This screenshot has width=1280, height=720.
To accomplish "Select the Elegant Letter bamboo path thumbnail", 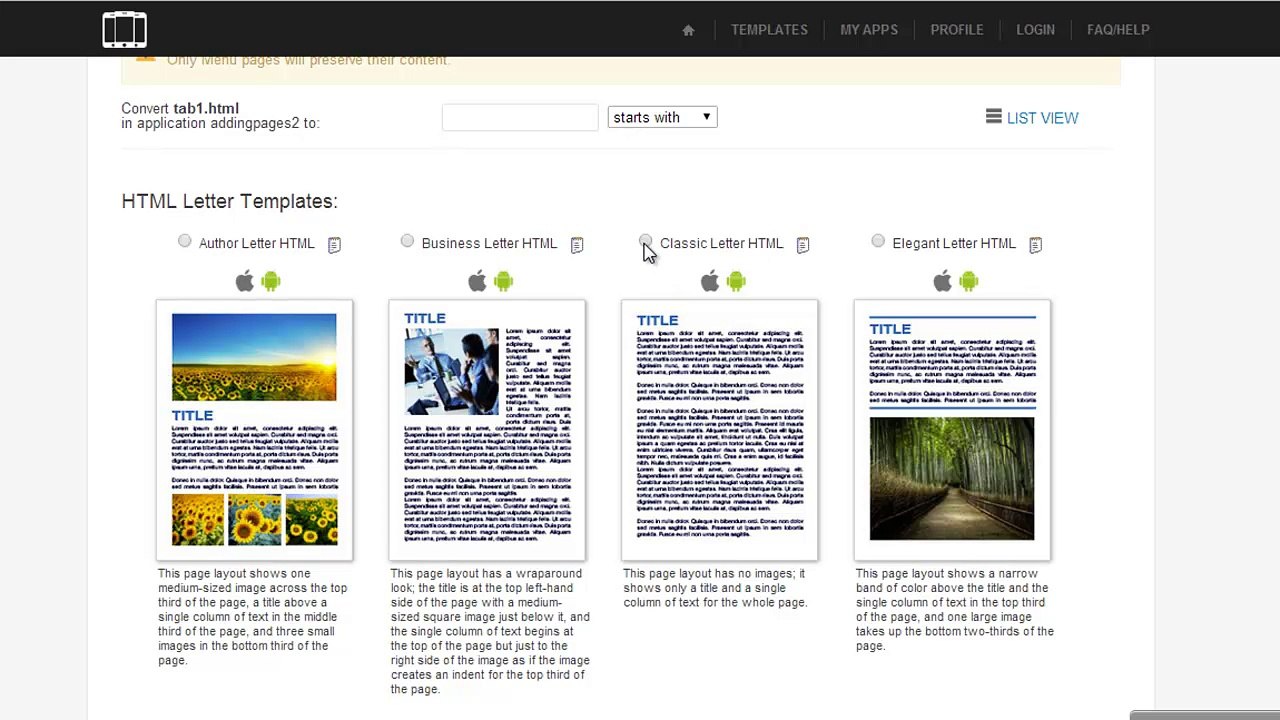I will [952, 430].
